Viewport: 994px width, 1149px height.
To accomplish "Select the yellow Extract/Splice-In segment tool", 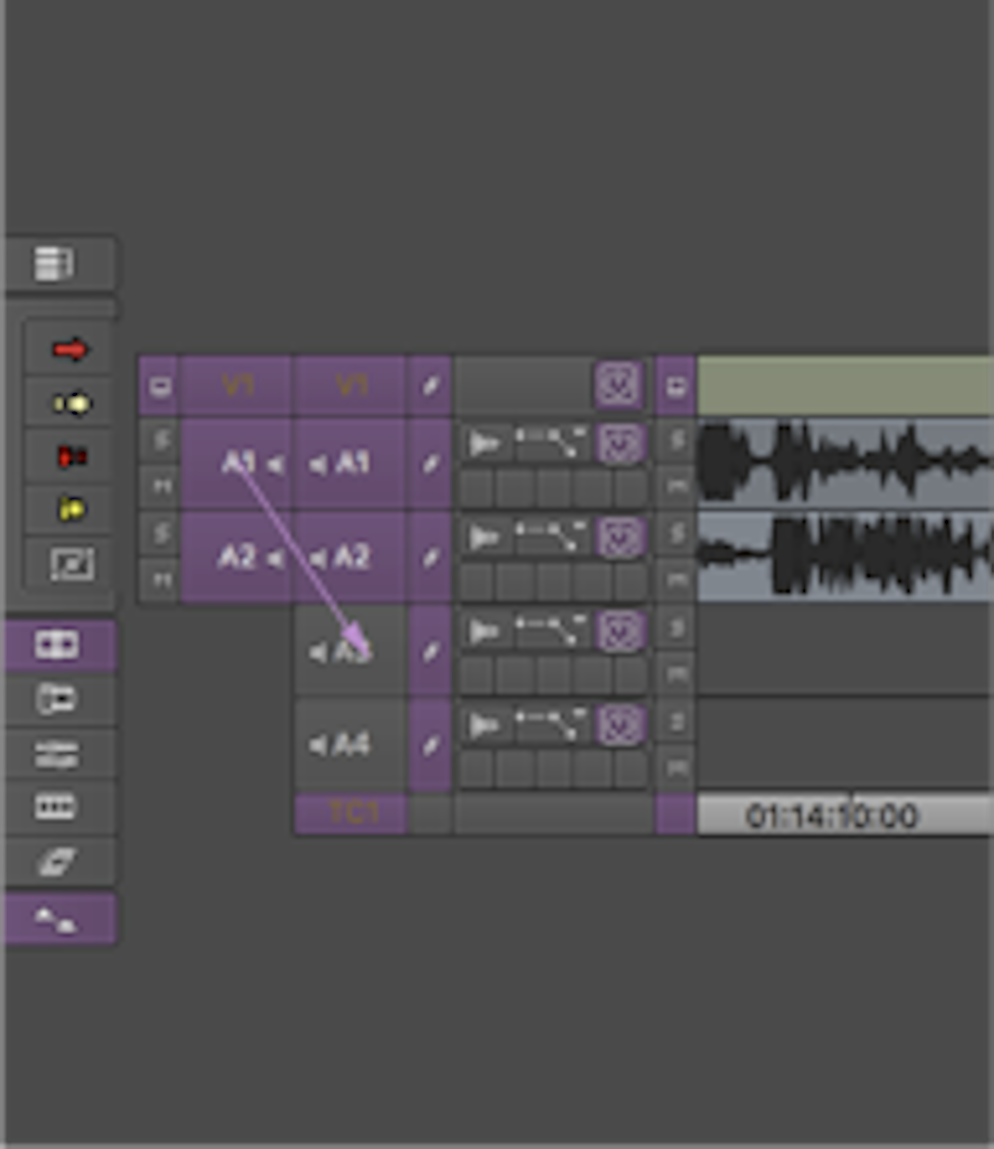I will (x=70, y=404).
